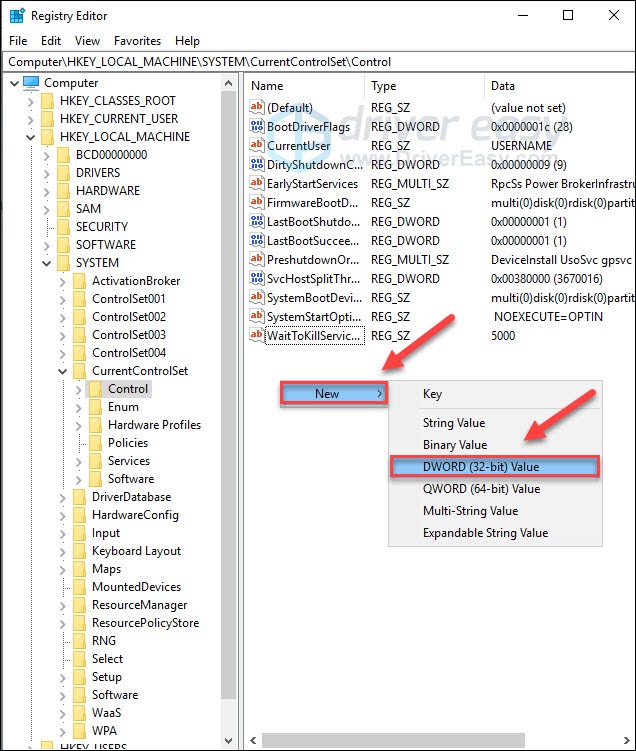Collapse the CurrentControlSet tree node
Screen dimensions: 636x751
[63, 371]
